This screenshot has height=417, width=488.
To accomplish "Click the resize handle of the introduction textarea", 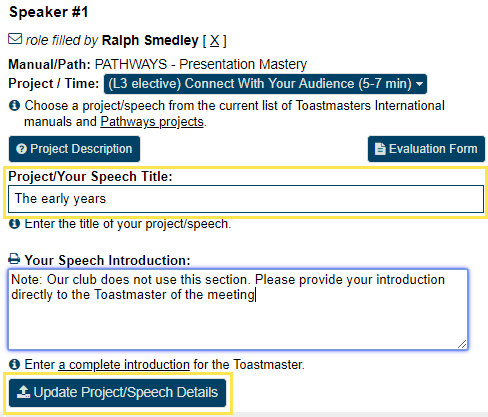I will click(462, 344).
